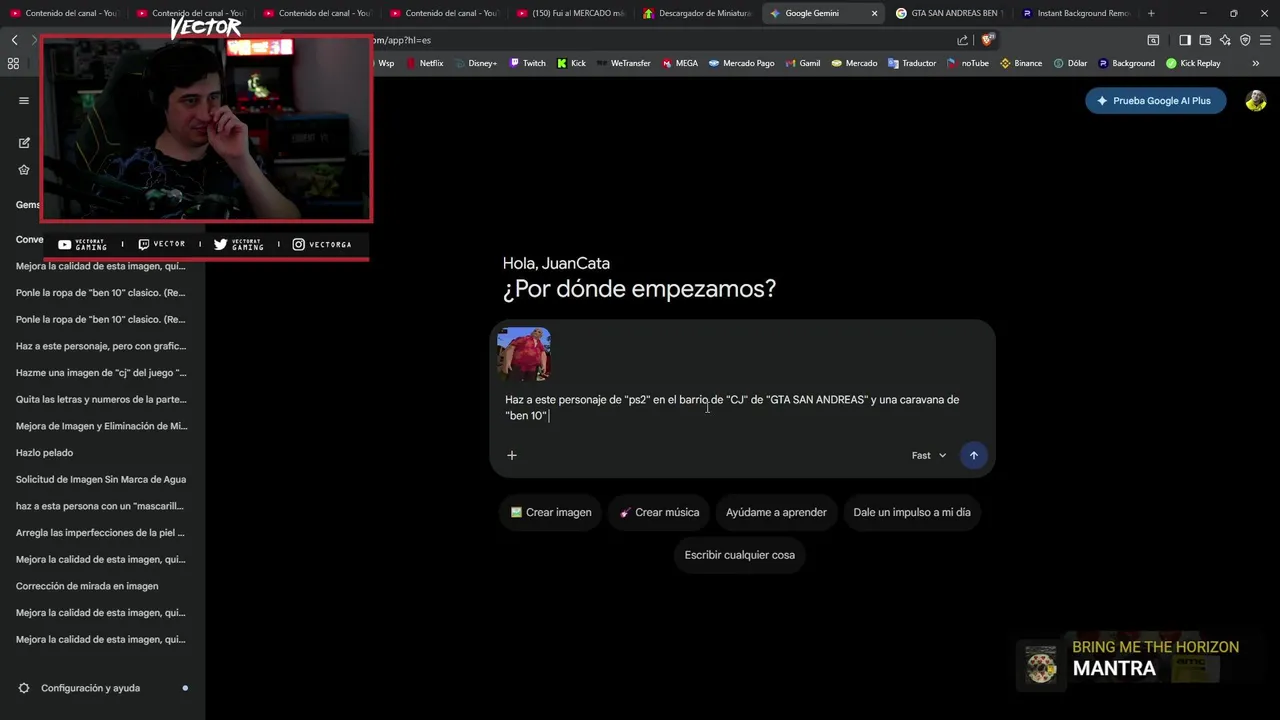
Task: Click inside the prompt text field
Action: (x=732, y=407)
